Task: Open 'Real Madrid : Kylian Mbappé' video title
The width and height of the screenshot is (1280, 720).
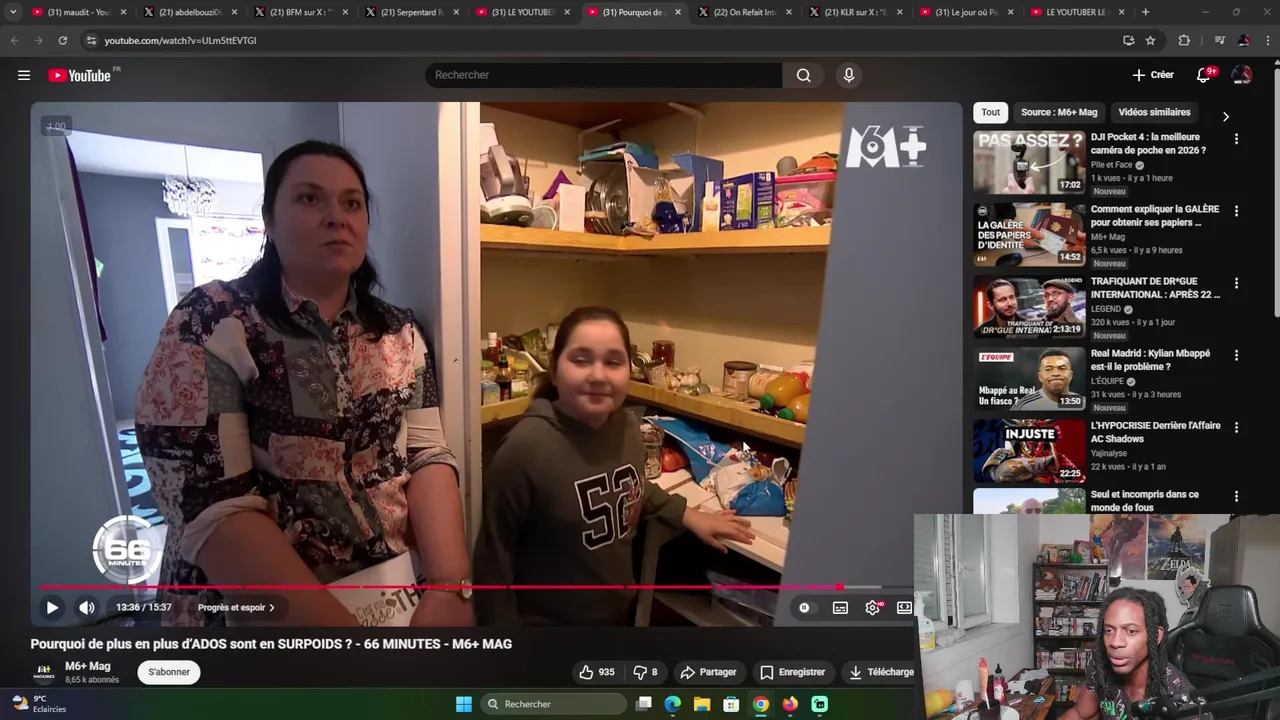Action: (x=1151, y=360)
